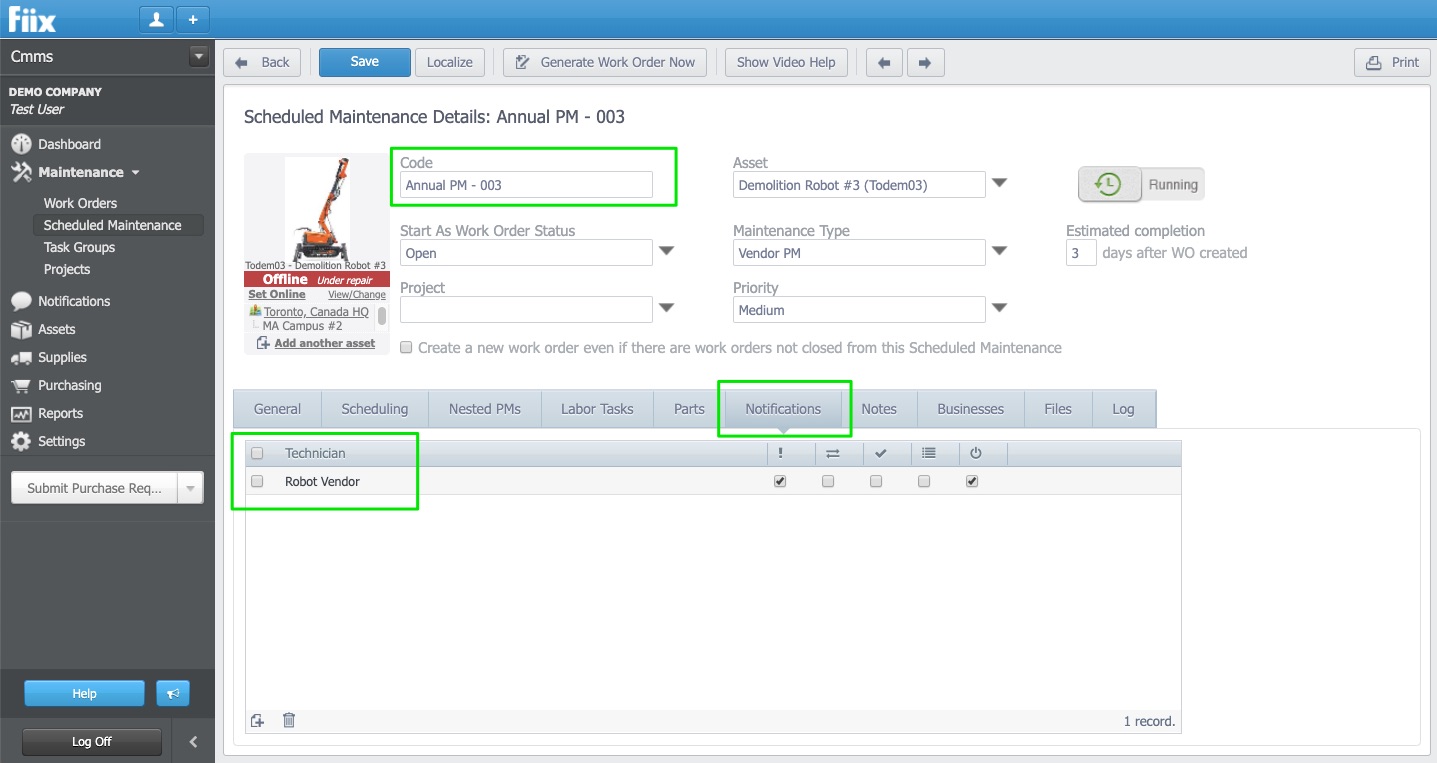Image resolution: width=1437 pixels, height=763 pixels.
Task: Click Generate Work Order Now button
Action: click(x=605, y=62)
